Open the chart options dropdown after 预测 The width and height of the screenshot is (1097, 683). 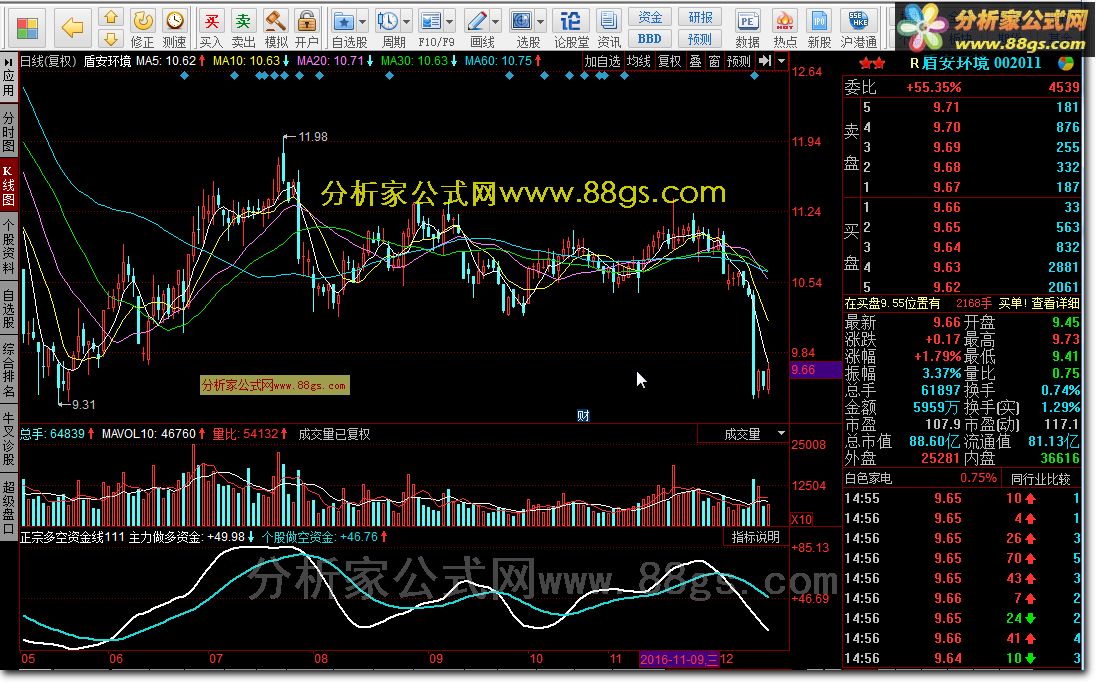point(781,61)
